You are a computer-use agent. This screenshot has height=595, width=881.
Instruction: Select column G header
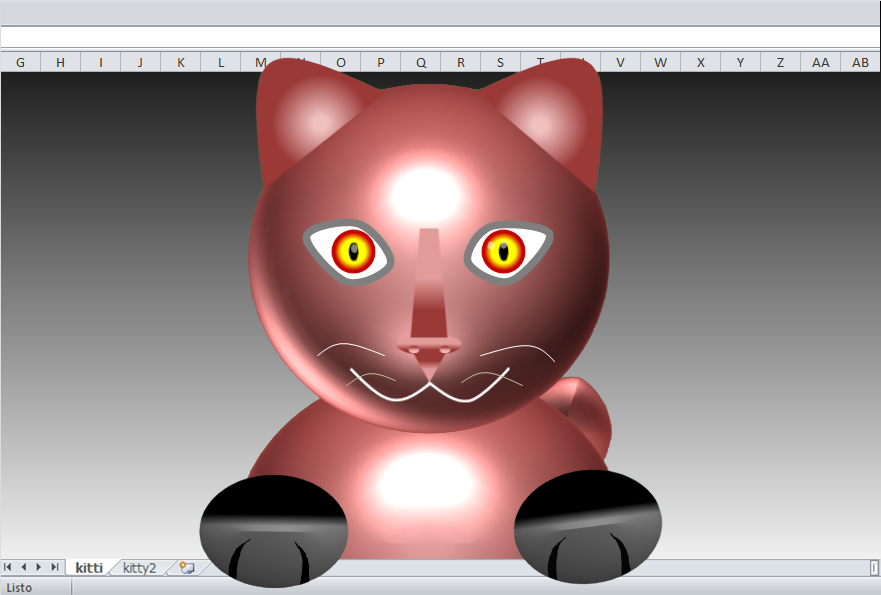(x=20, y=62)
